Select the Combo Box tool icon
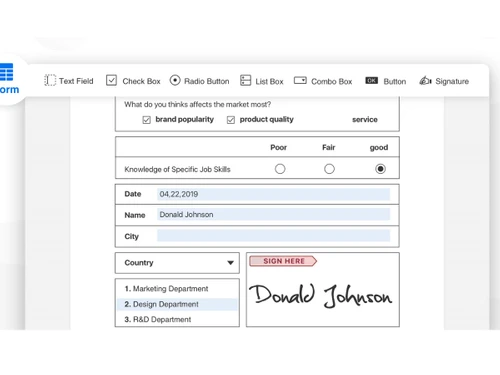This screenshot has height=375, width=500. 300,80
